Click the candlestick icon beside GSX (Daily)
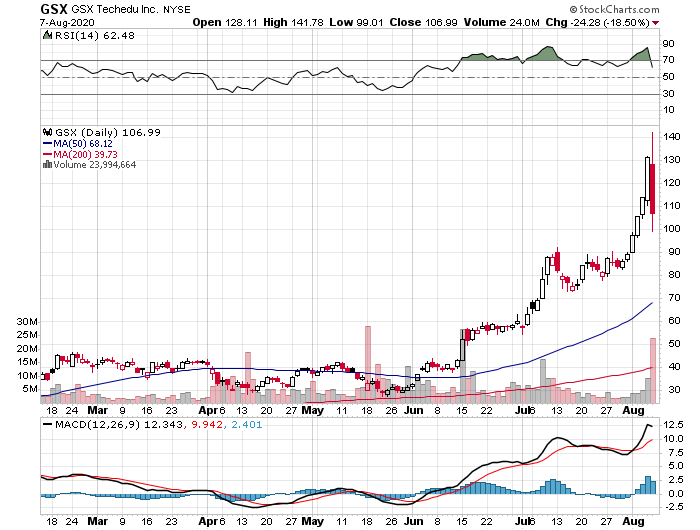Screen dimensions: 700x530 pyautogui.click(x=47, y=132)
